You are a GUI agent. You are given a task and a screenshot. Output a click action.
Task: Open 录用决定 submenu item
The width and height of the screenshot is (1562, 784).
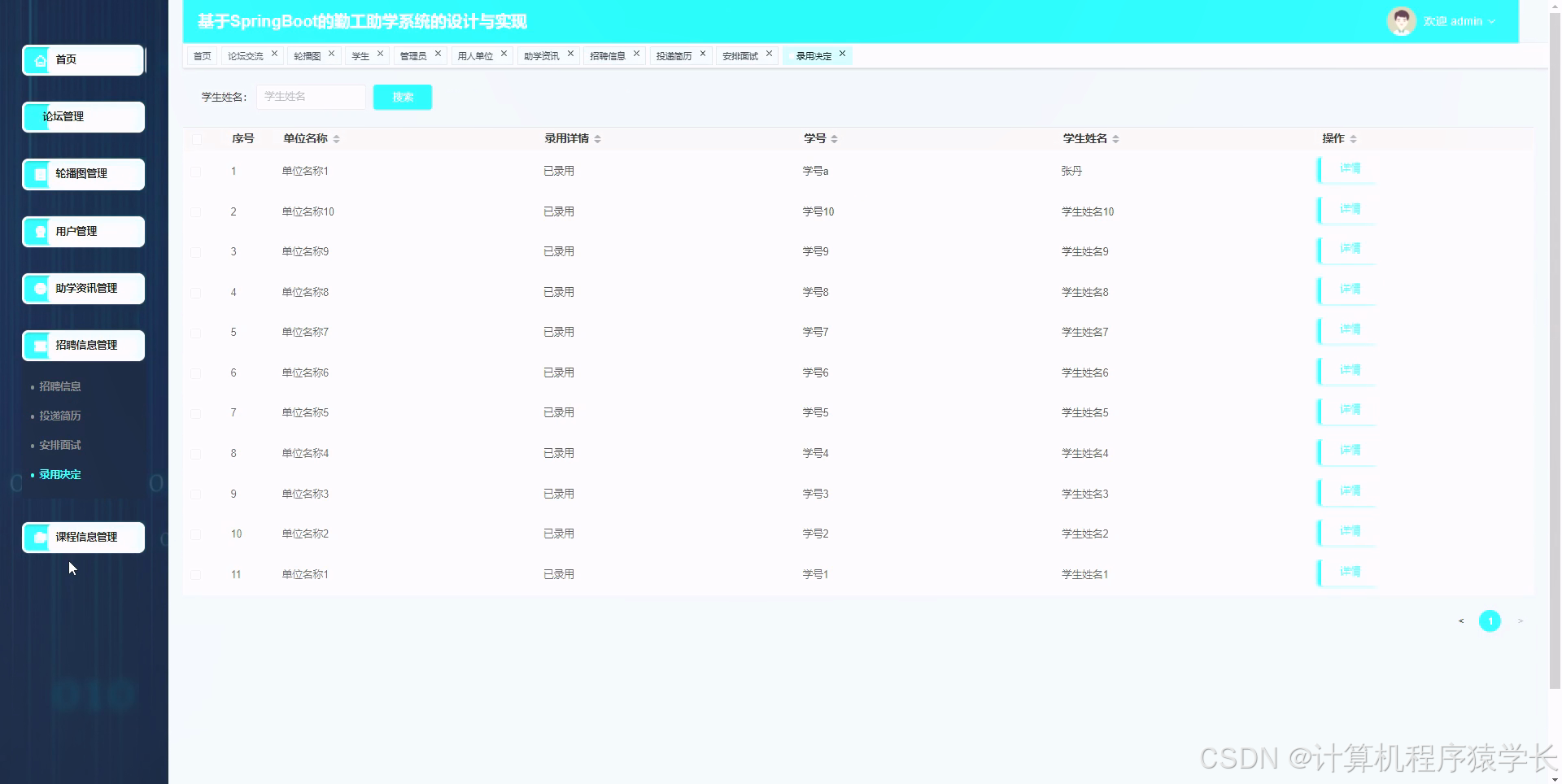(60, 474)
